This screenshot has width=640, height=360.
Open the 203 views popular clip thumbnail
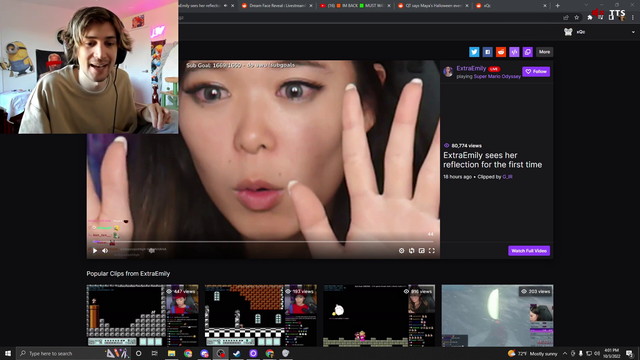(497, 316)
